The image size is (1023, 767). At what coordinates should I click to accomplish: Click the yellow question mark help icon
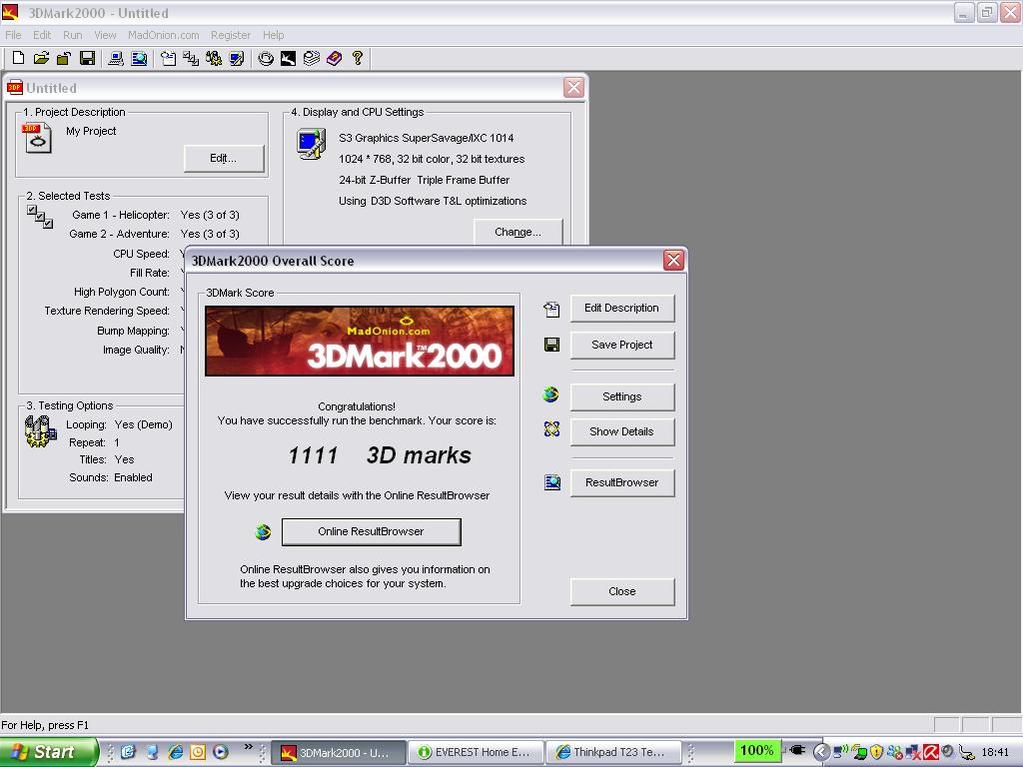pyautogui.click(x=357, y=59)
